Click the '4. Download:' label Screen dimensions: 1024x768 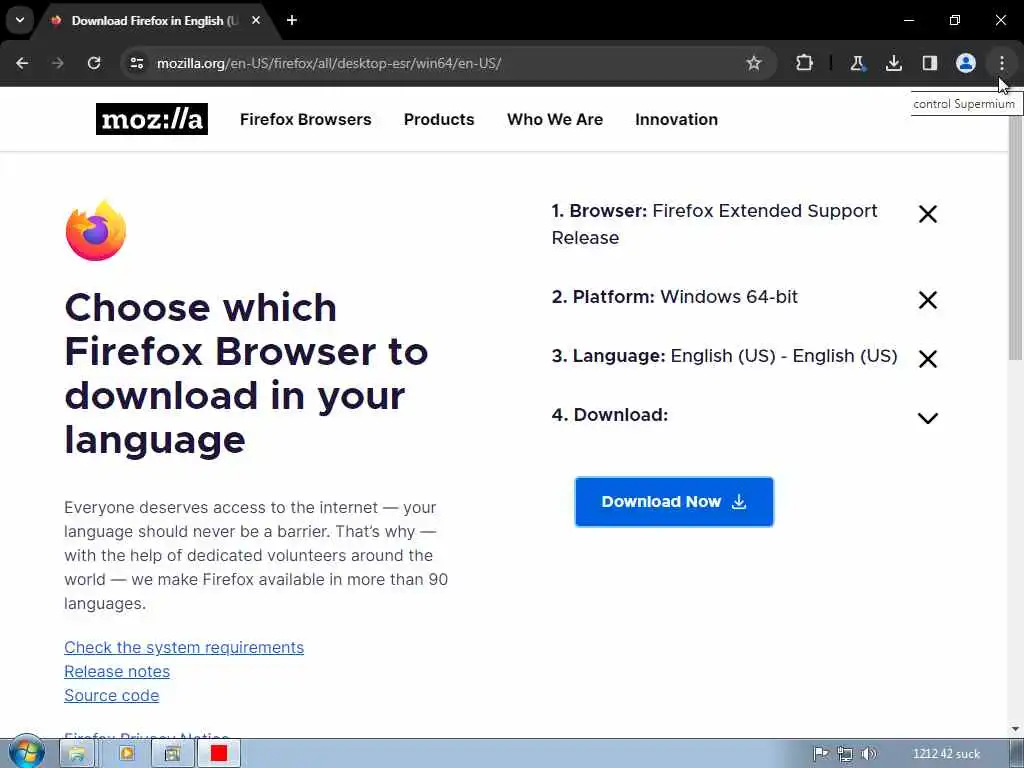[610, 415]
